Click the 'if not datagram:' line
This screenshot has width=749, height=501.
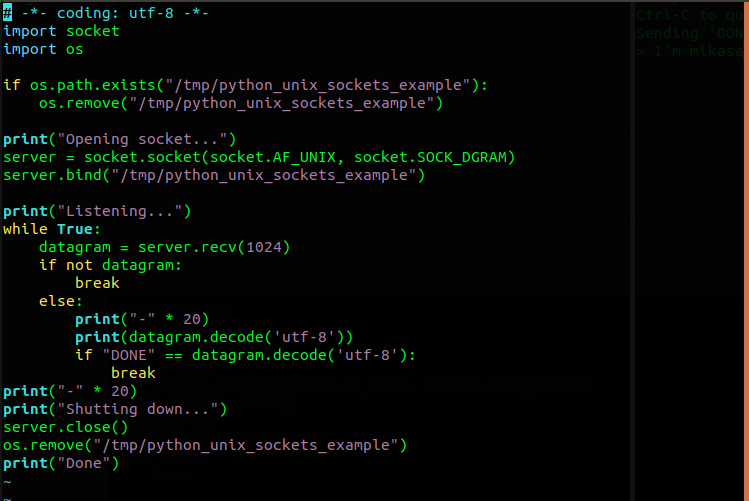tap(110, 266)
